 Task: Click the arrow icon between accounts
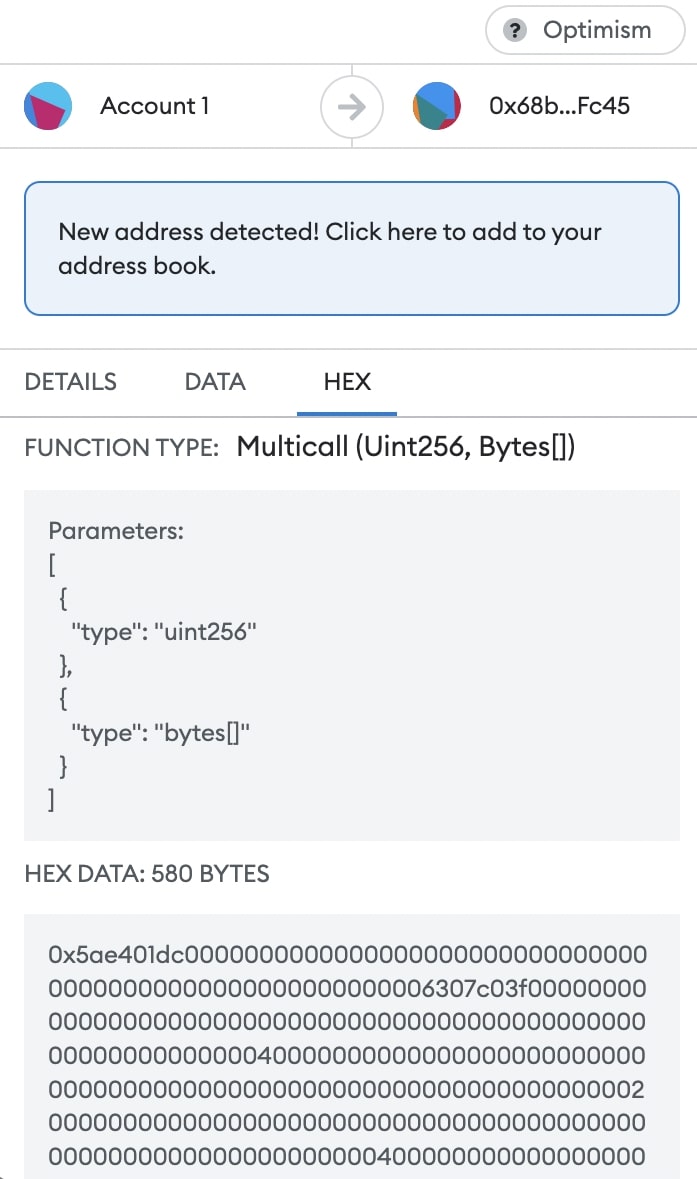(x=351, y=107)
